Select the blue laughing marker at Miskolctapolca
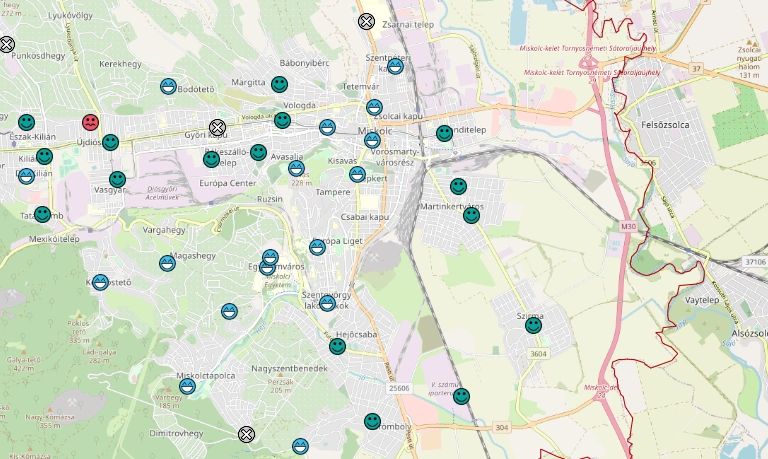The width and height of the screenshot is (768, 459). 187,386
